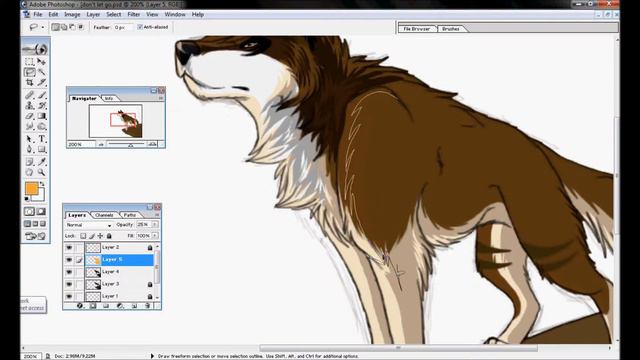Screen dimensions: 640x360
Task: Select the Lasso tool in toolbox
Action: tap(29, 72)
